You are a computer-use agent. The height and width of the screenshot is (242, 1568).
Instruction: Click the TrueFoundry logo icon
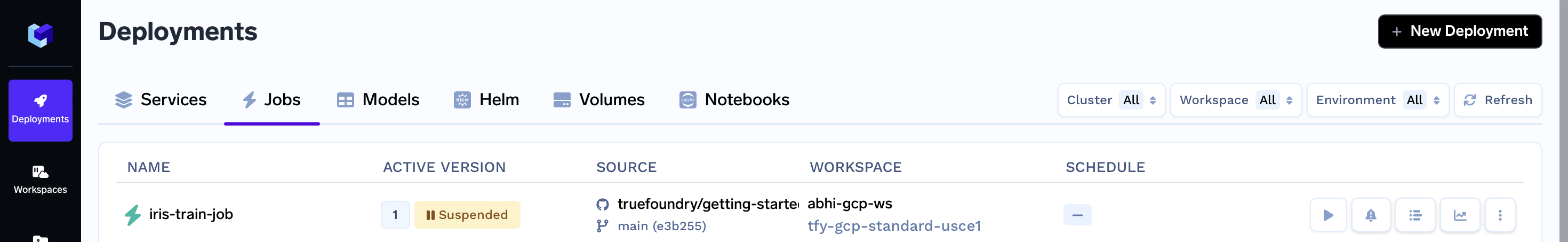pyautogui.click(x=40, y=35)
